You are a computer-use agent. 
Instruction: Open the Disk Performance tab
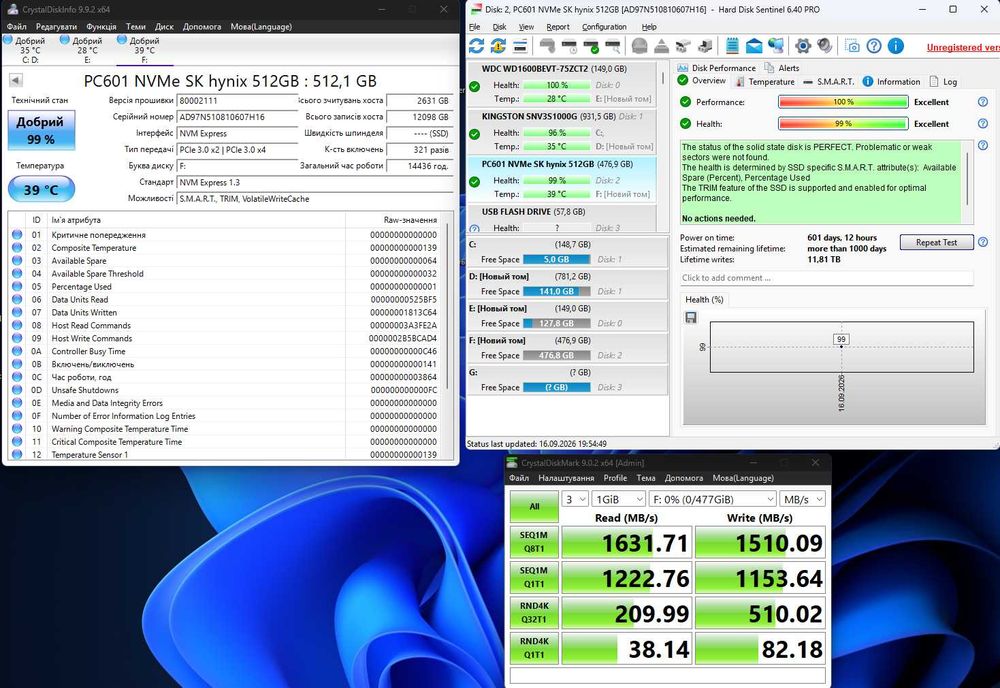[x=716, y=68]
